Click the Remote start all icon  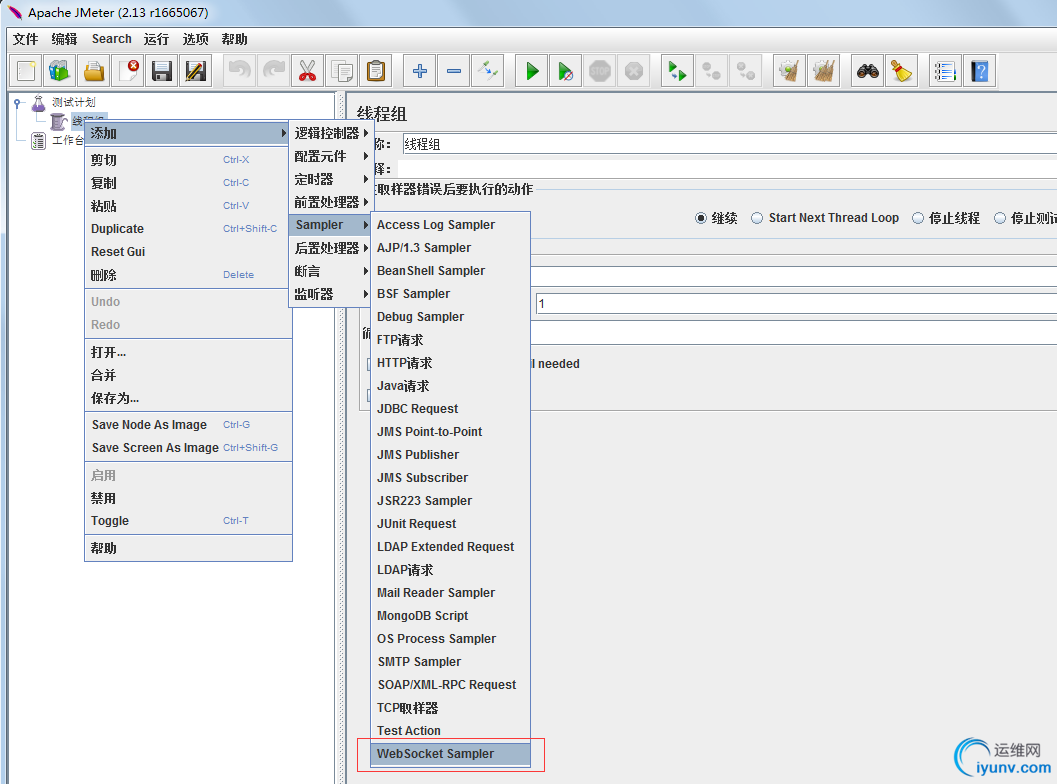click(x=677, y=71)
